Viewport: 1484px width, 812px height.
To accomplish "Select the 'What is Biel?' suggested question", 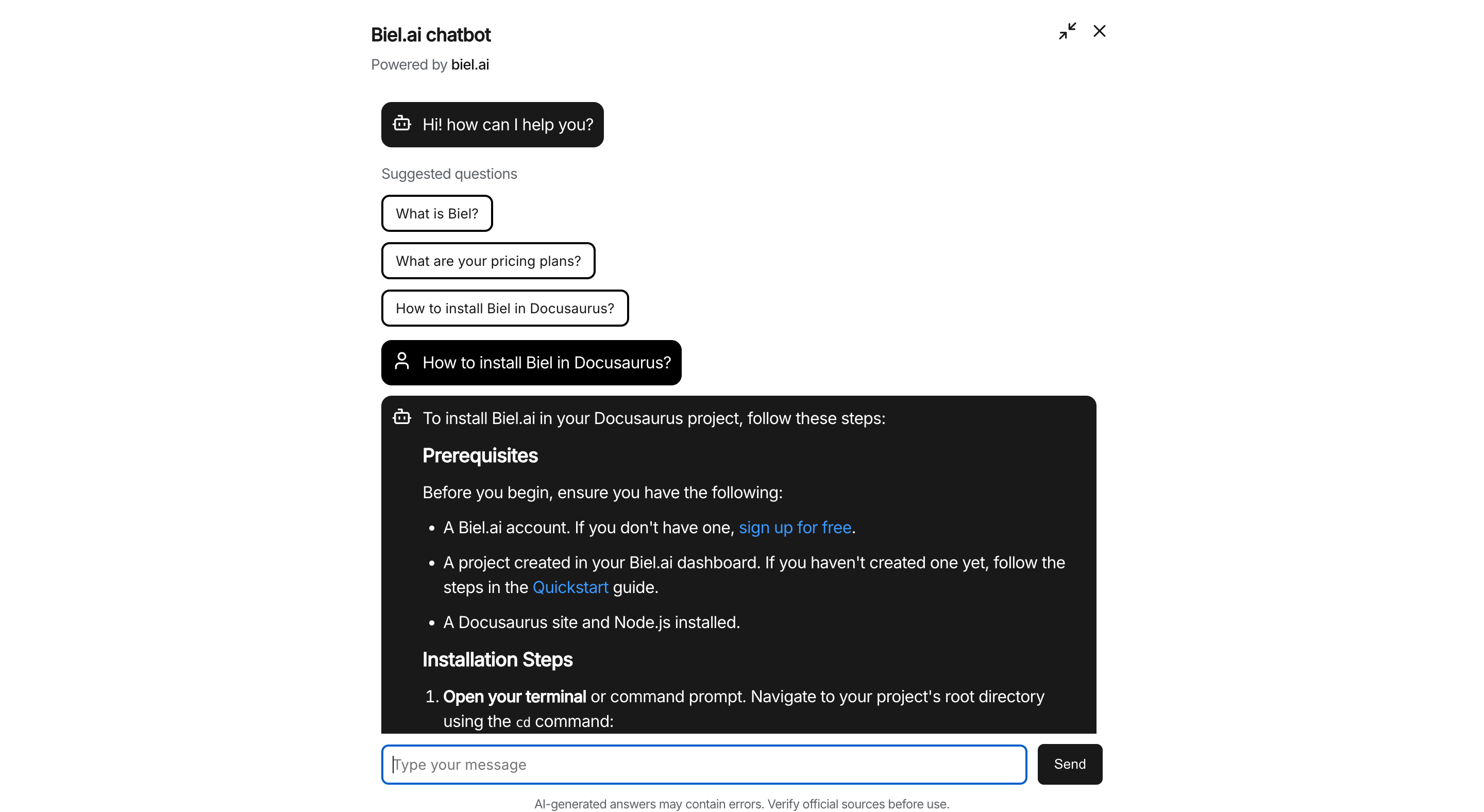I will [436, 214].
